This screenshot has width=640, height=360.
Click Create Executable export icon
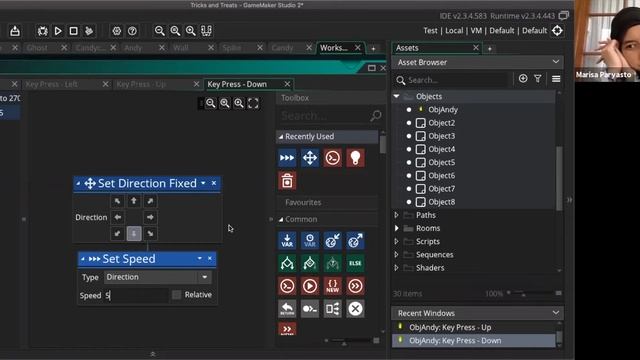click(x=15, y=31)
